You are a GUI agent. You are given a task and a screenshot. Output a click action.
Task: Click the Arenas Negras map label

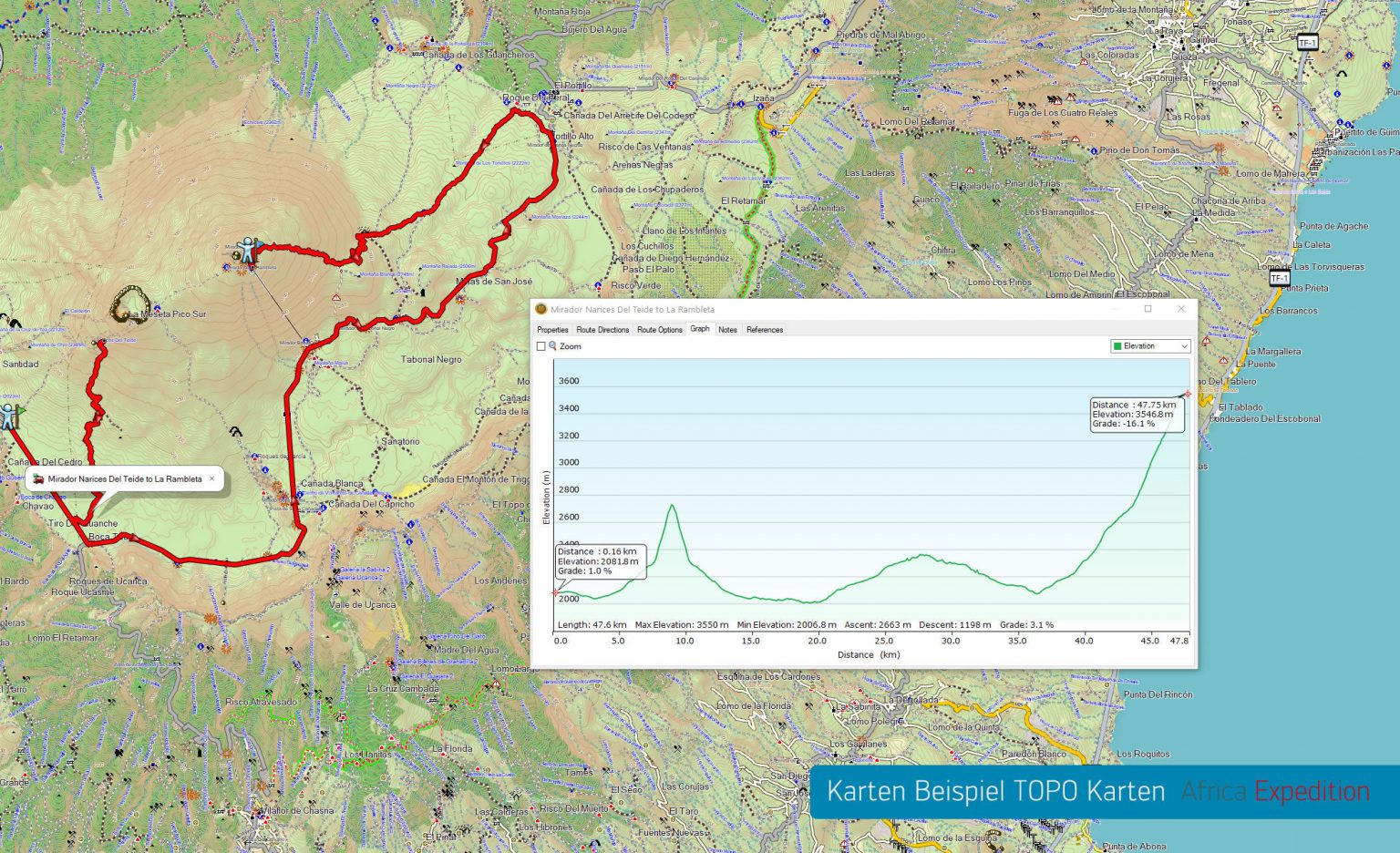(x=643, y=166)
